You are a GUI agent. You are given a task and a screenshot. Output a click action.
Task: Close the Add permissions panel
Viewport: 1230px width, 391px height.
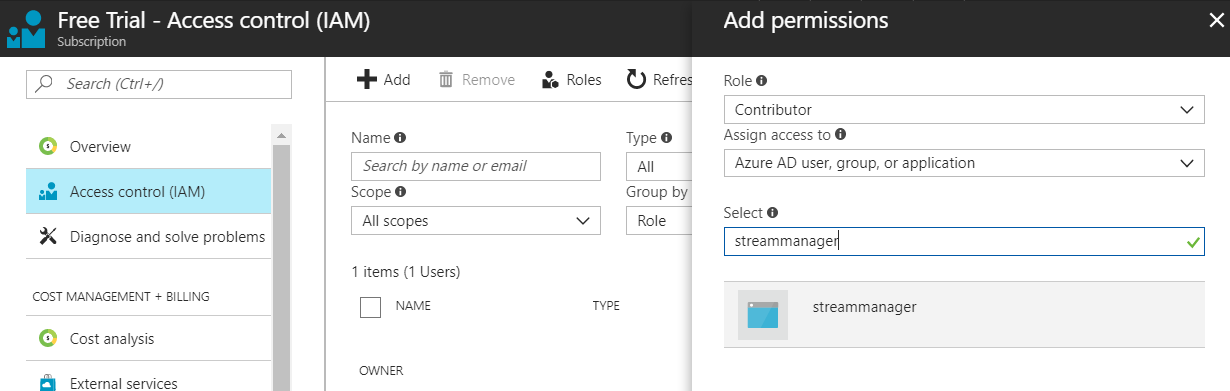click(x=1216, y=20)
